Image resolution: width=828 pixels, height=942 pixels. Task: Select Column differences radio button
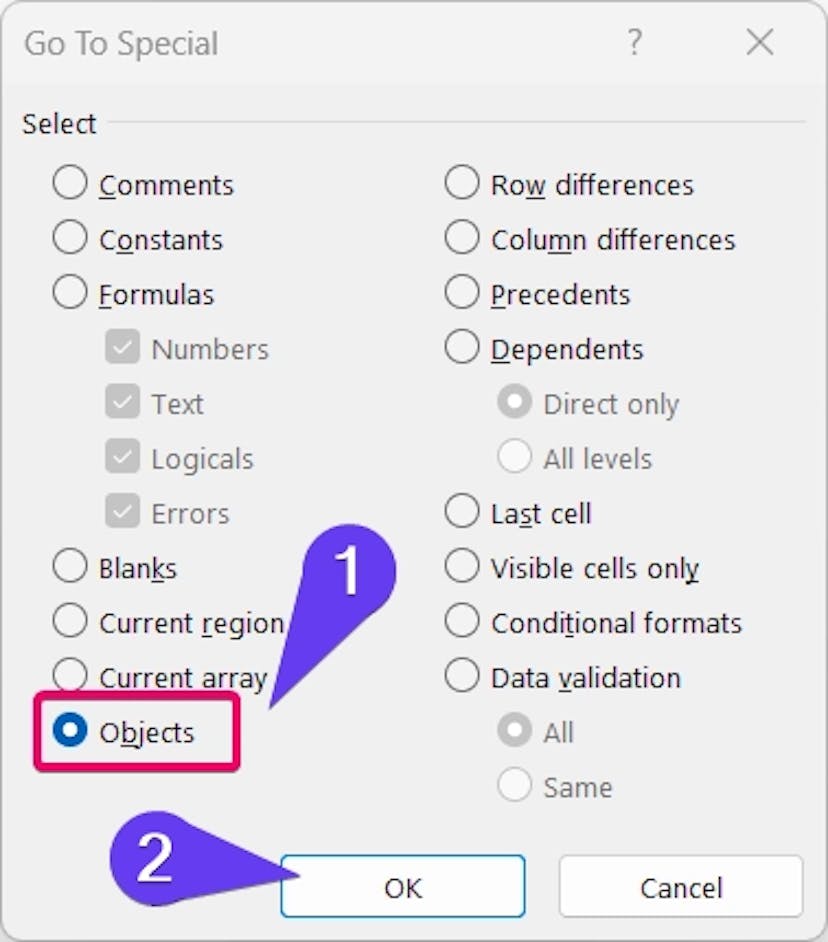[x=462, y=239]
